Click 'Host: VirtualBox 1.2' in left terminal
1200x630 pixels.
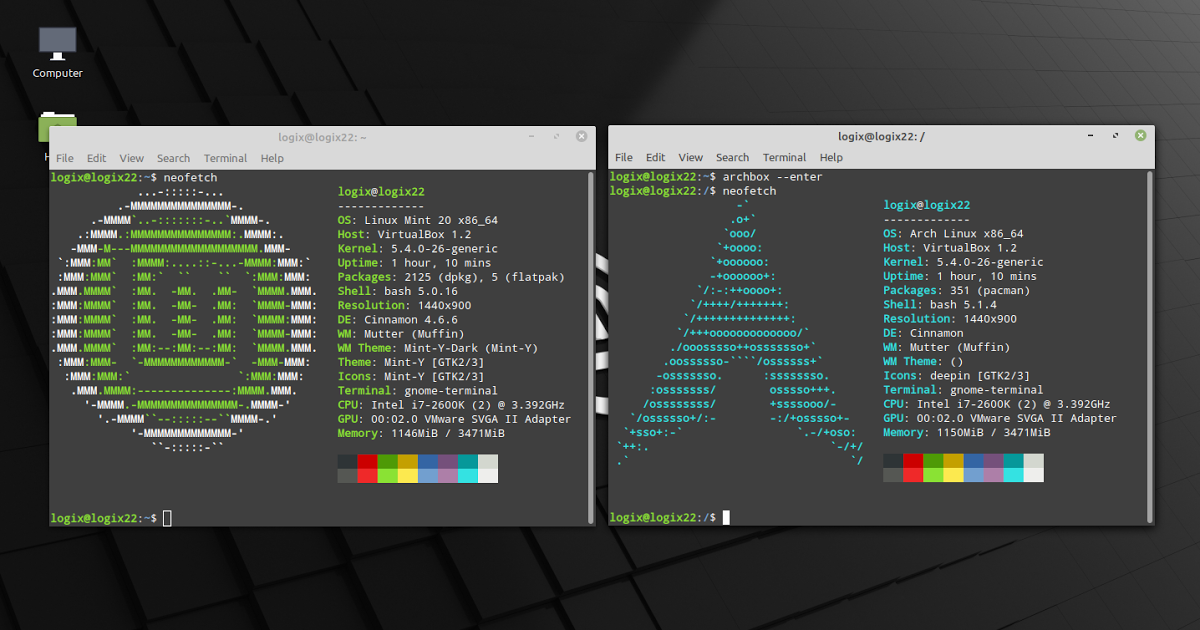point(404,234)
